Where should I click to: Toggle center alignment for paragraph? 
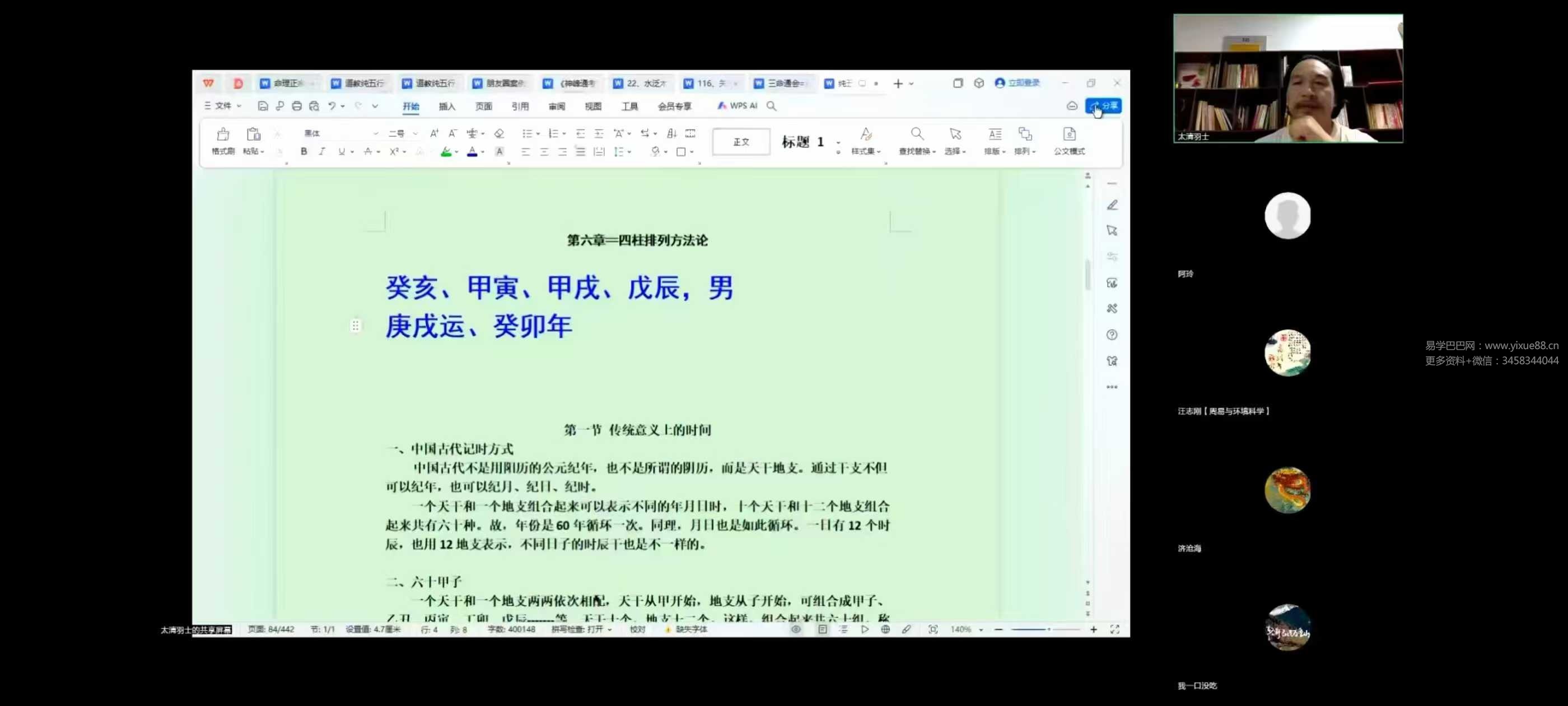544,152
